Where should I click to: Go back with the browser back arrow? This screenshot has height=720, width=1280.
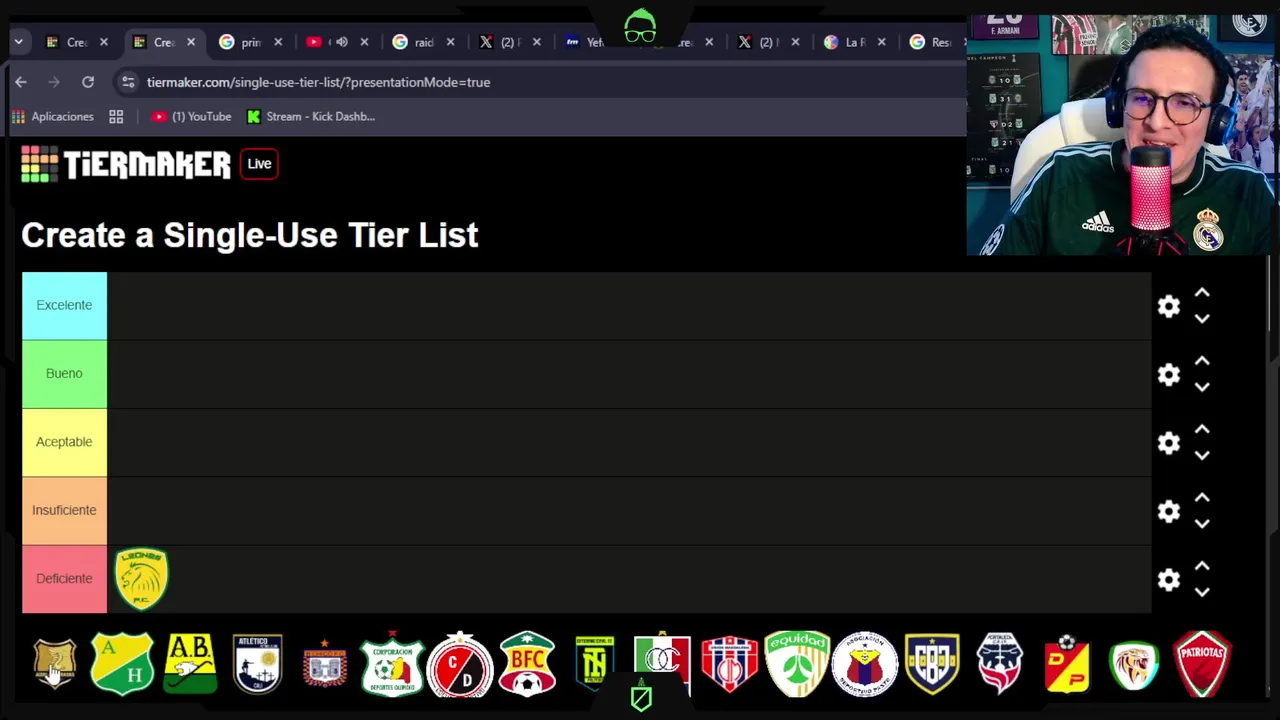[x=21, y=82]
